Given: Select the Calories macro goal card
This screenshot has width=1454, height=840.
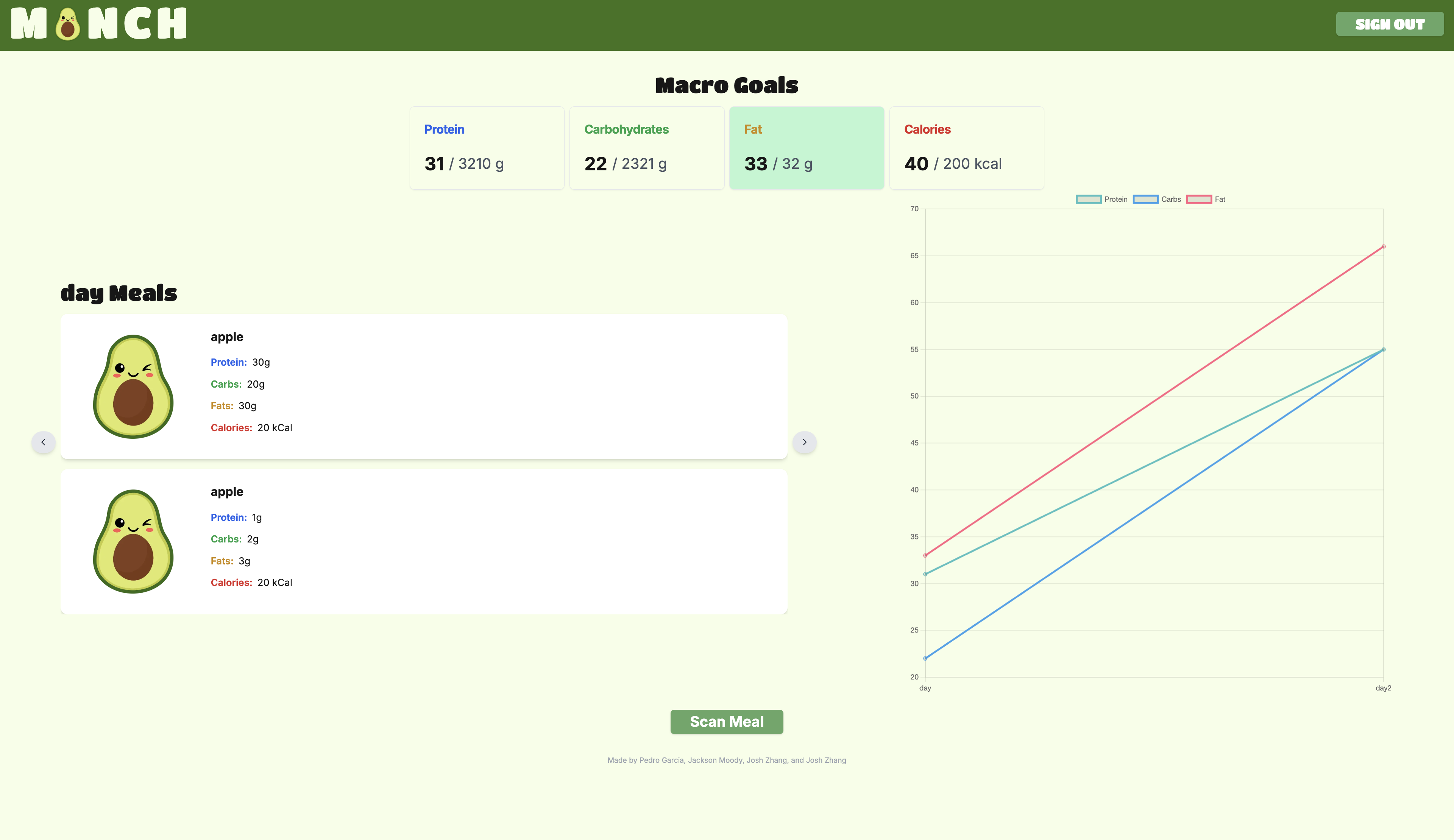Looking at the screenshot, I should (966, 148).
